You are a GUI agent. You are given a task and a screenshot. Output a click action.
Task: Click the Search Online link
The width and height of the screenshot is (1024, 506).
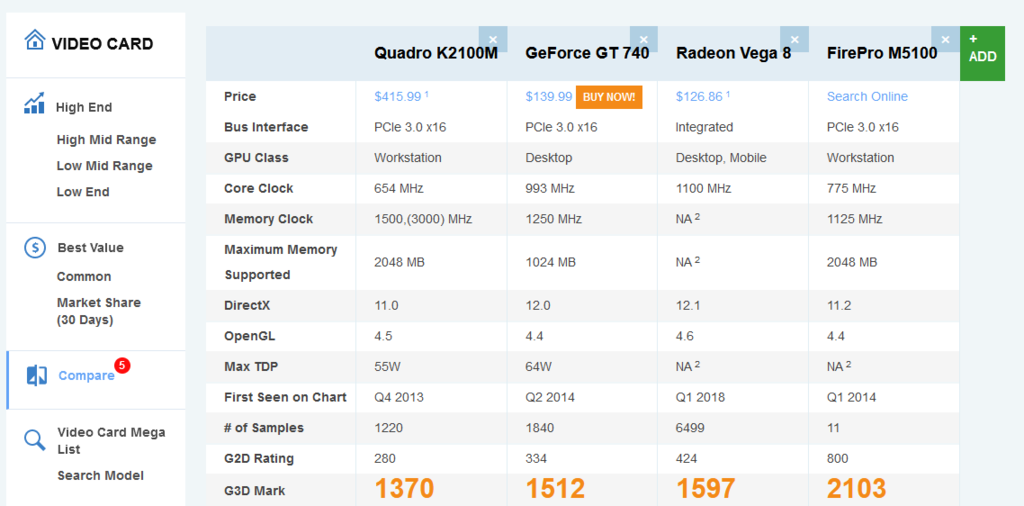click(867, 97)
